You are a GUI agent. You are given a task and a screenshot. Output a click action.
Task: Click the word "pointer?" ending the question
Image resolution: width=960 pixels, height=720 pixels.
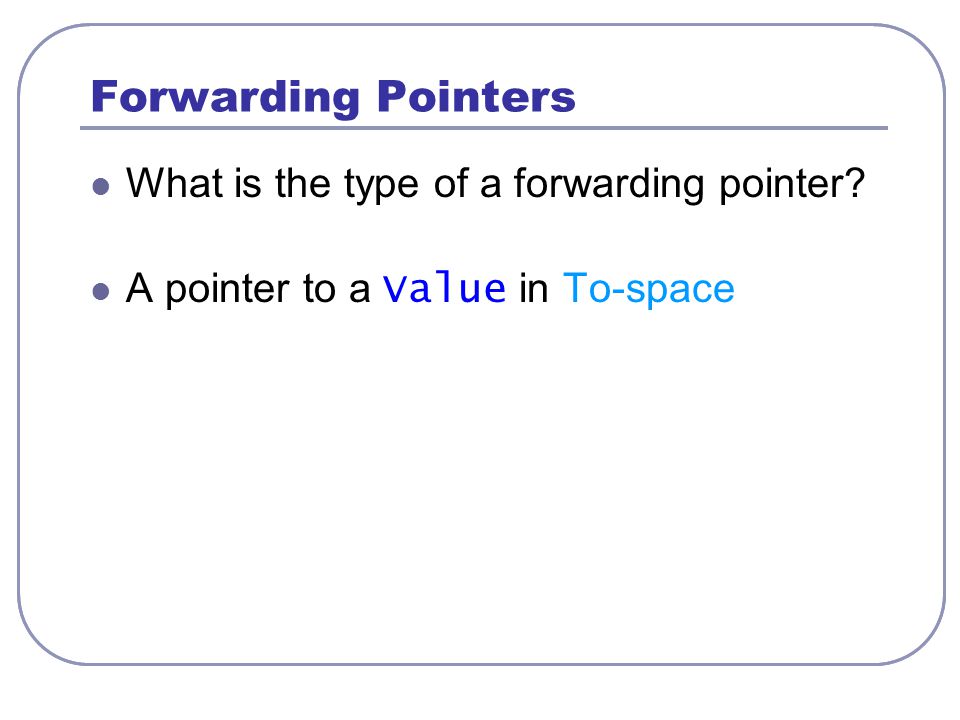pyautogui.click(x=792, y=185)
